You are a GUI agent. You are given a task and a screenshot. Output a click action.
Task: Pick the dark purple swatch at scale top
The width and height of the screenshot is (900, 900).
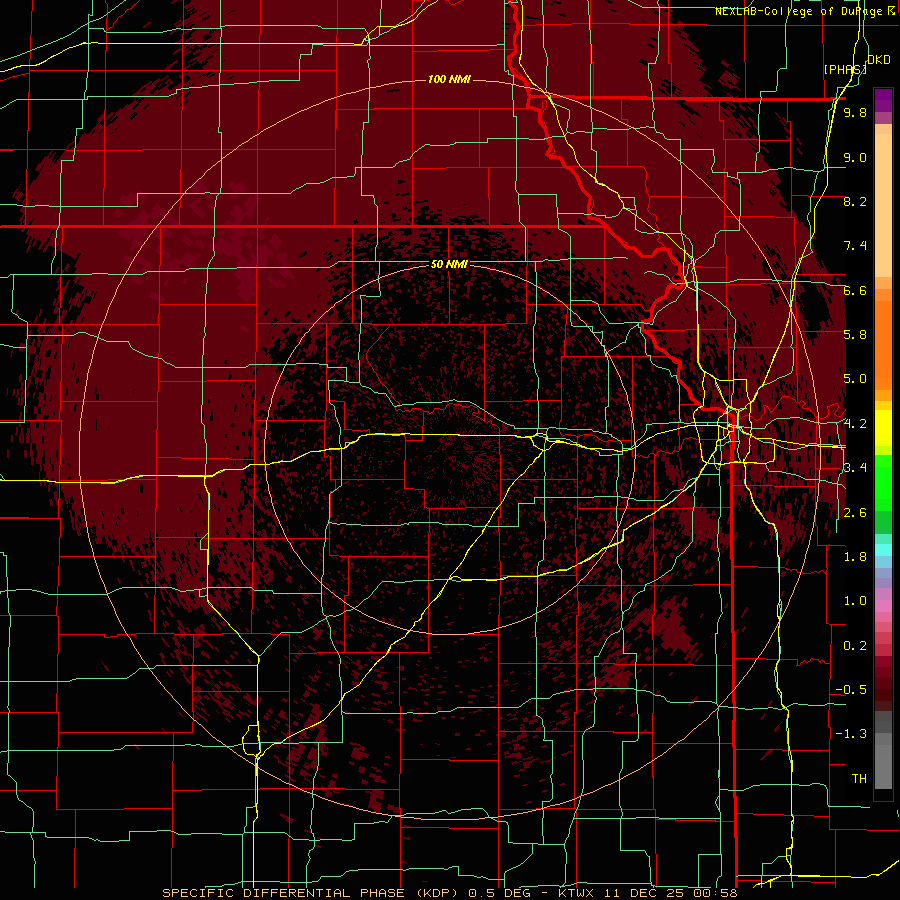coord(883,100)
